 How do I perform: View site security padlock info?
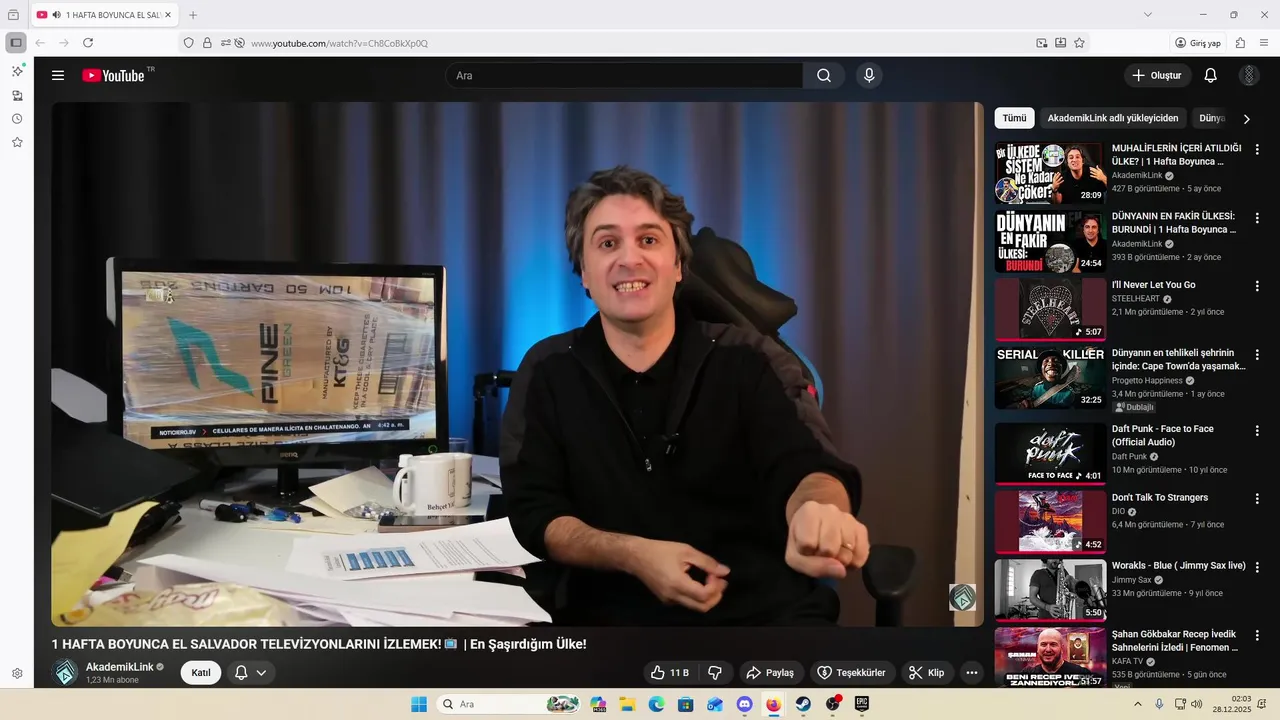point(207,43)
